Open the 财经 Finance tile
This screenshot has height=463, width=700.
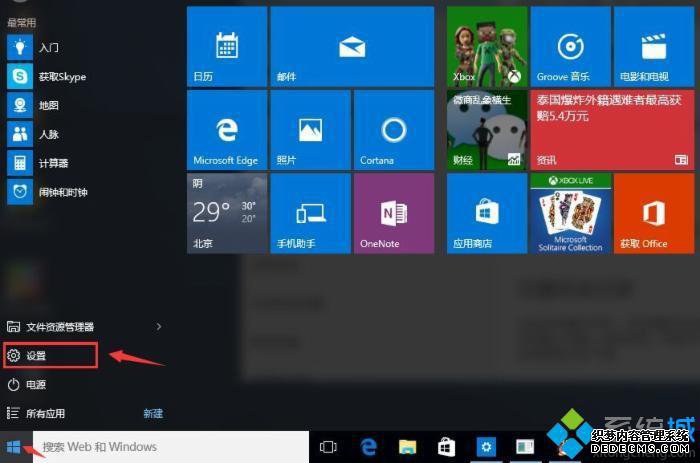pyautogui.click(x=487, y=130)
